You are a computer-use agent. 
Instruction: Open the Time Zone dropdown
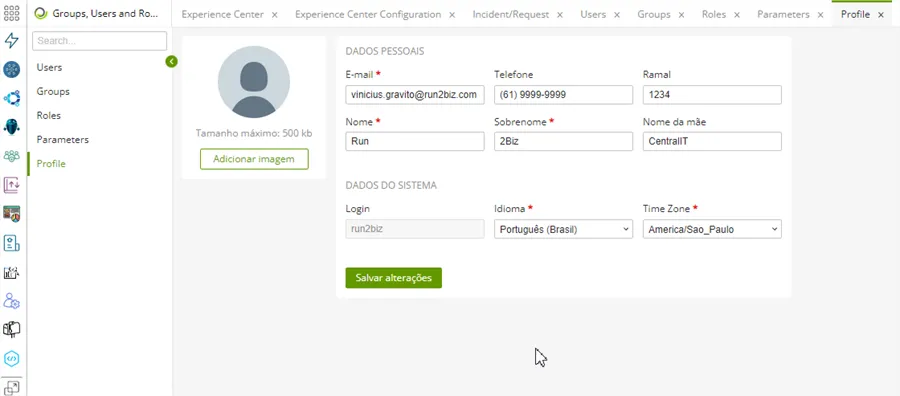pos(712,229)
